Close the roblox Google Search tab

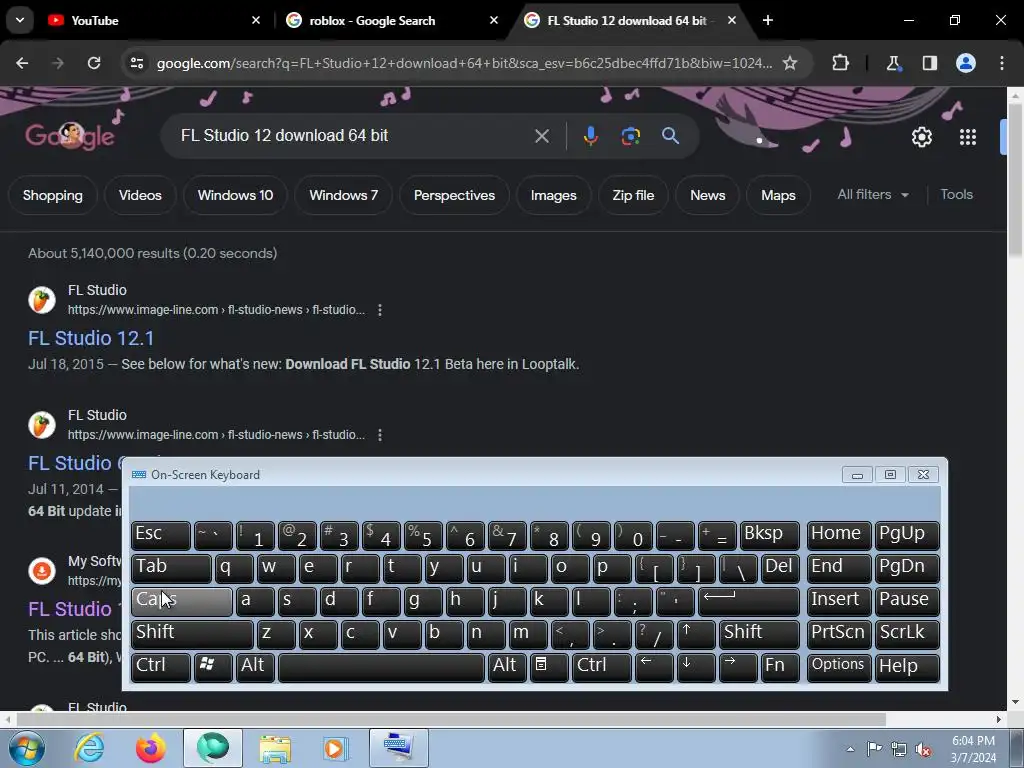pyautogui.click(x=494, y=20)
